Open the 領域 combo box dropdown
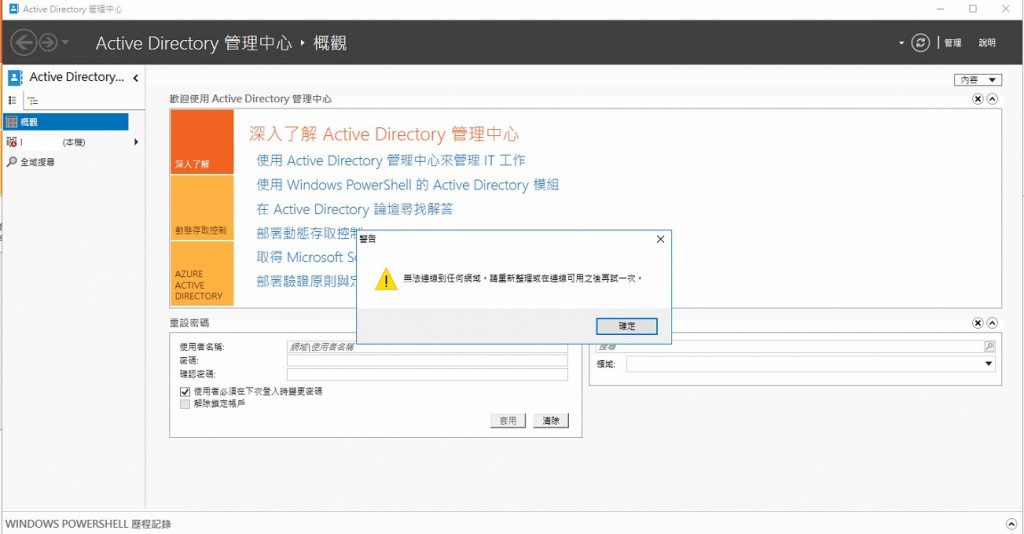Viewport: 1024px width, 534px height. click(989, 364)
